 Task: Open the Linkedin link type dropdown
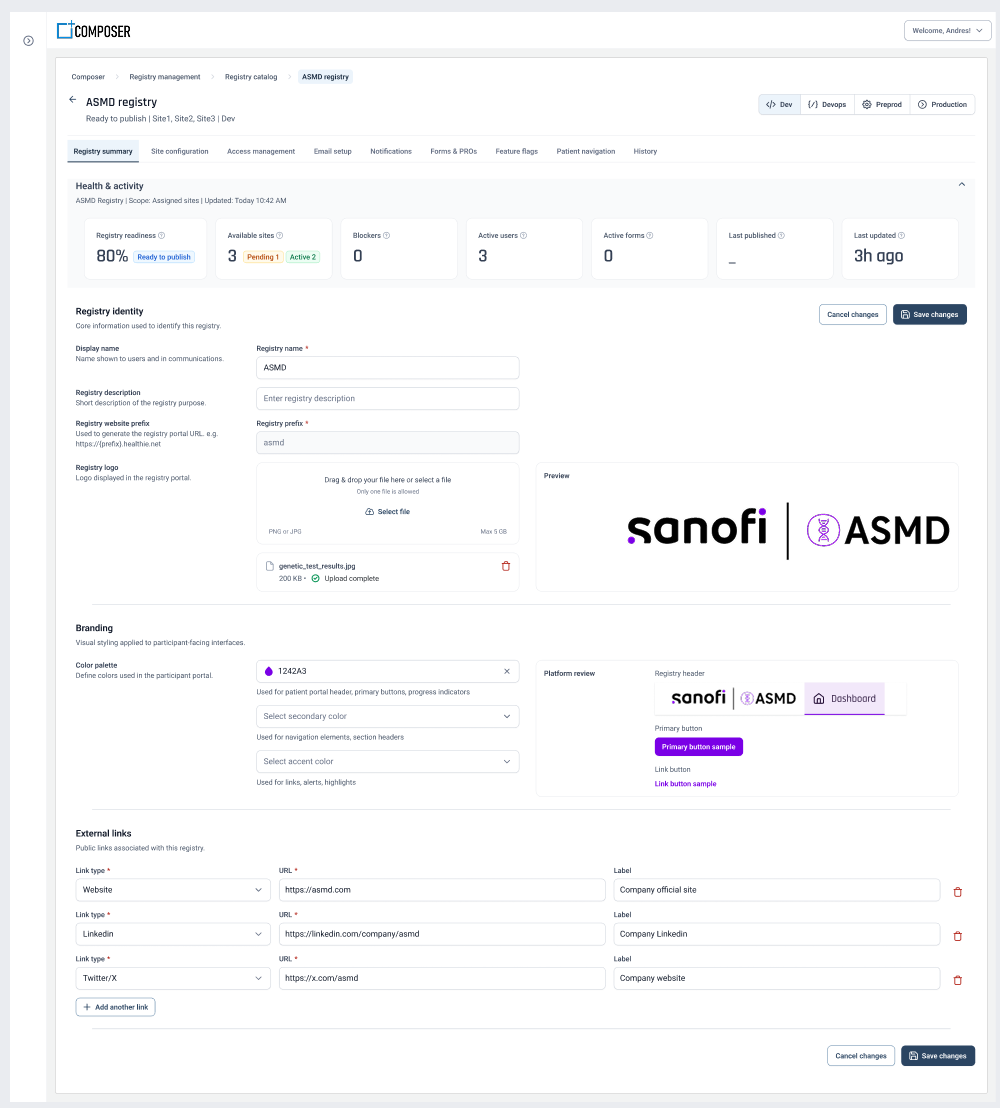click(173, 934)
